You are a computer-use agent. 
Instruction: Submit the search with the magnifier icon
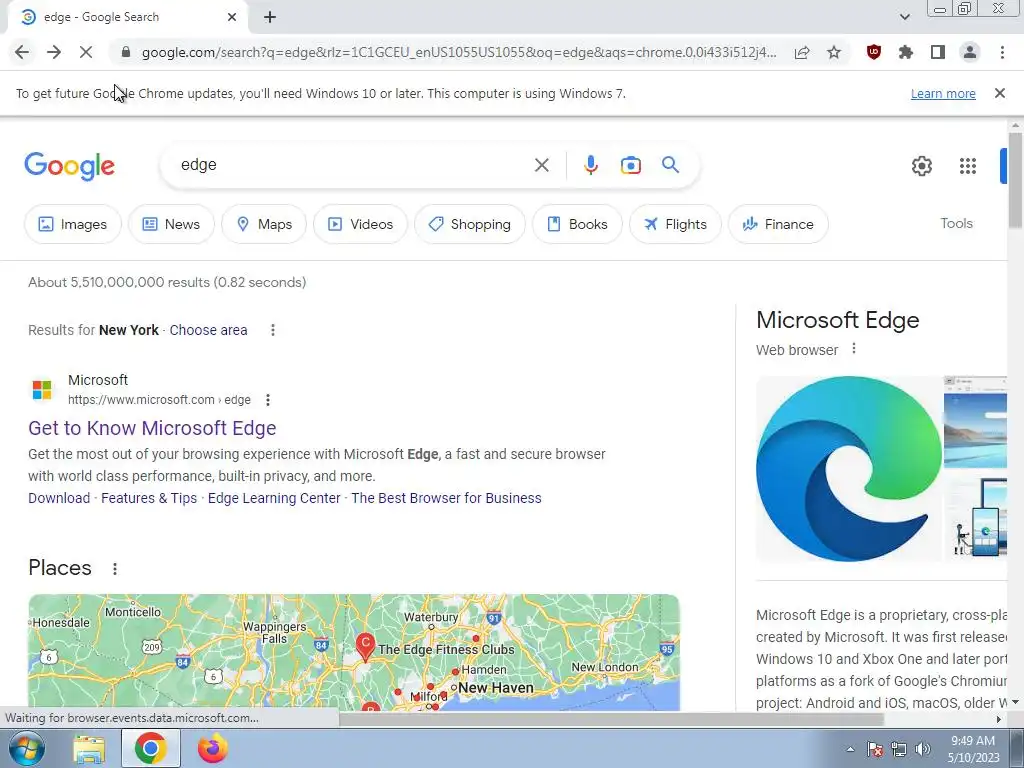coord(670,165)
